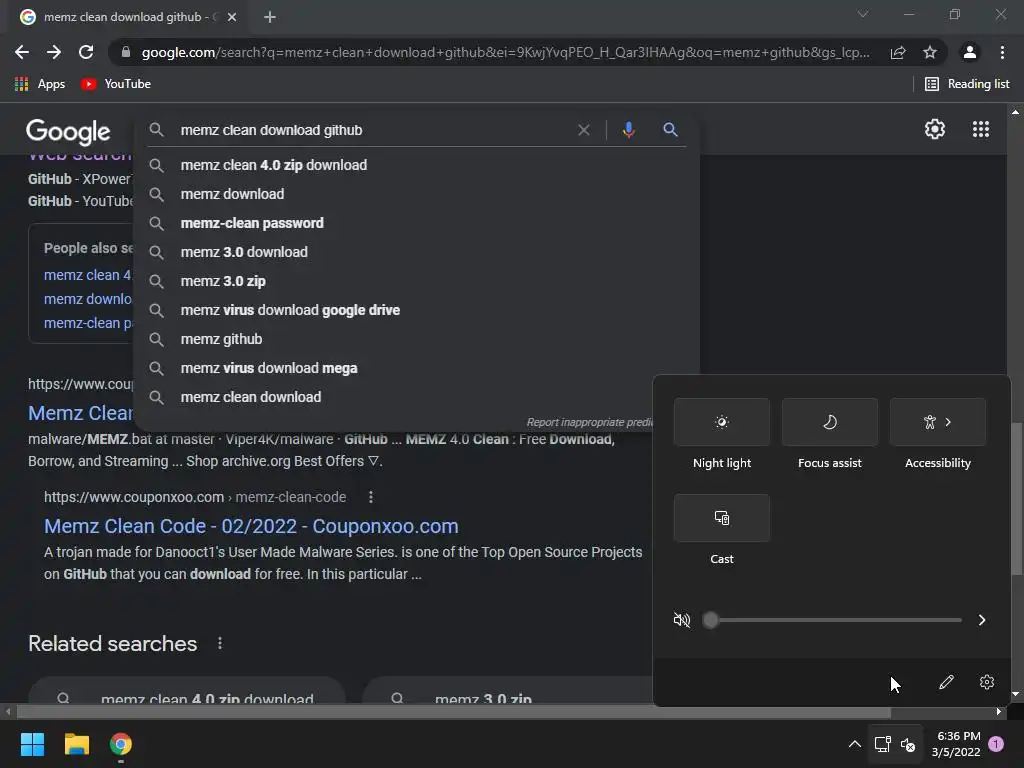The image size is (1024, 768).
Task: Select suggestion 'memz clean 4.0 zip download'
Action: pos(416,165)
